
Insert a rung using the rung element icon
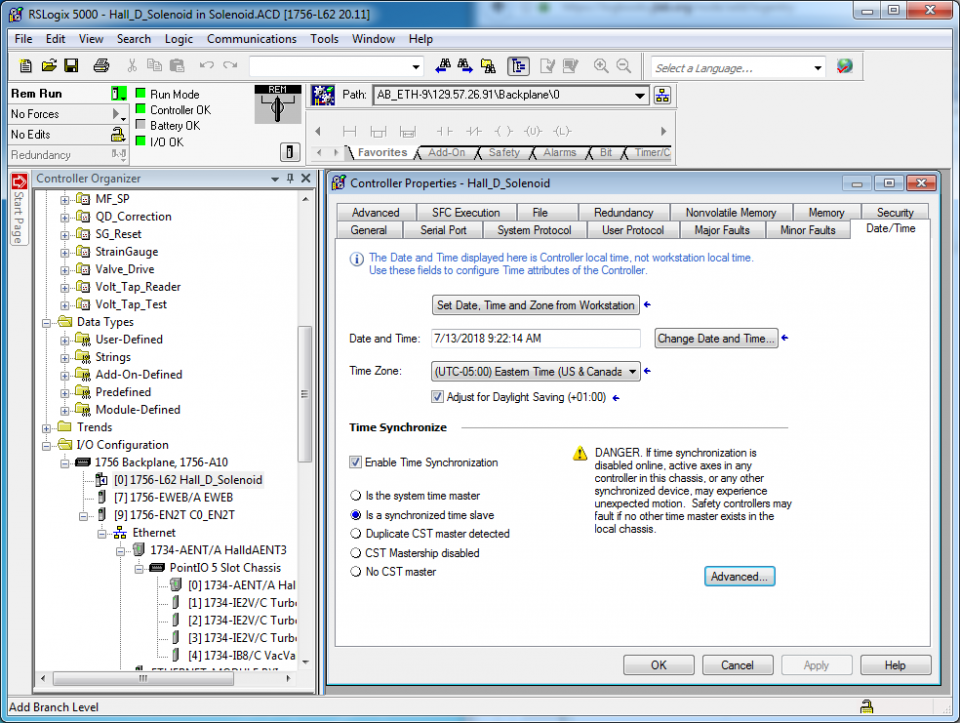tap(350, 132)
